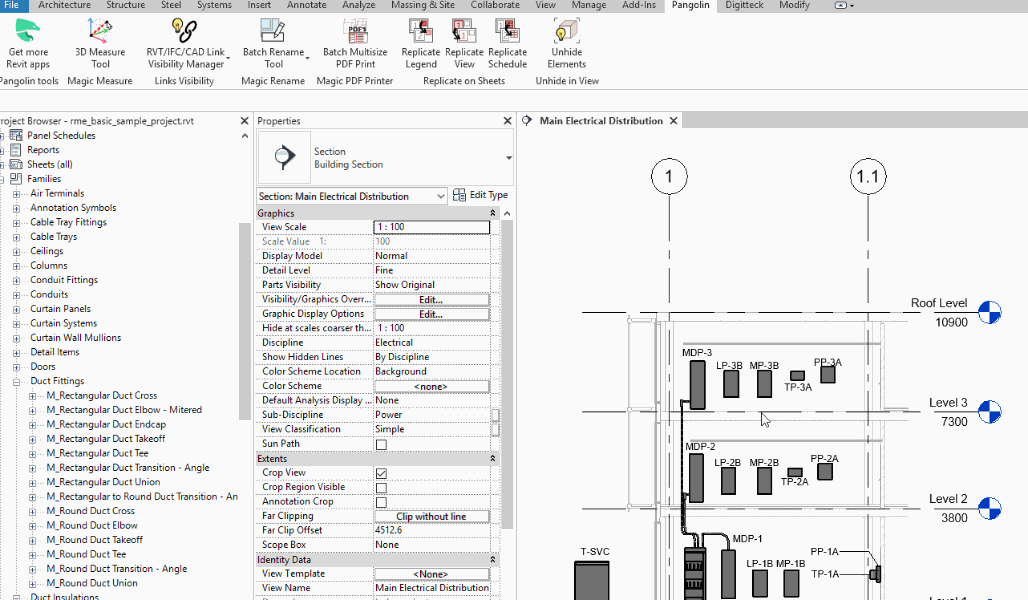
Task: Toggle the Sun Path checkbox
Action: point(381,444)
